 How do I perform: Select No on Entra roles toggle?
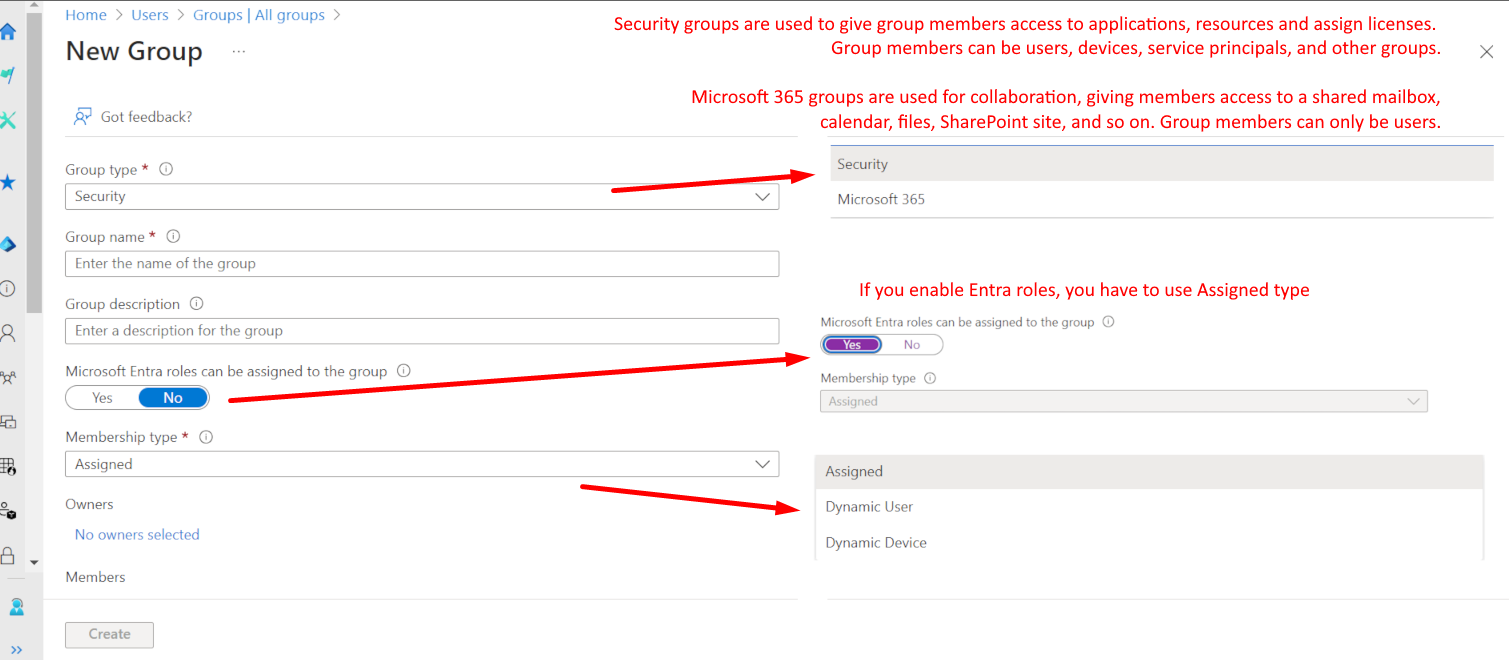[x=173, y=398]
